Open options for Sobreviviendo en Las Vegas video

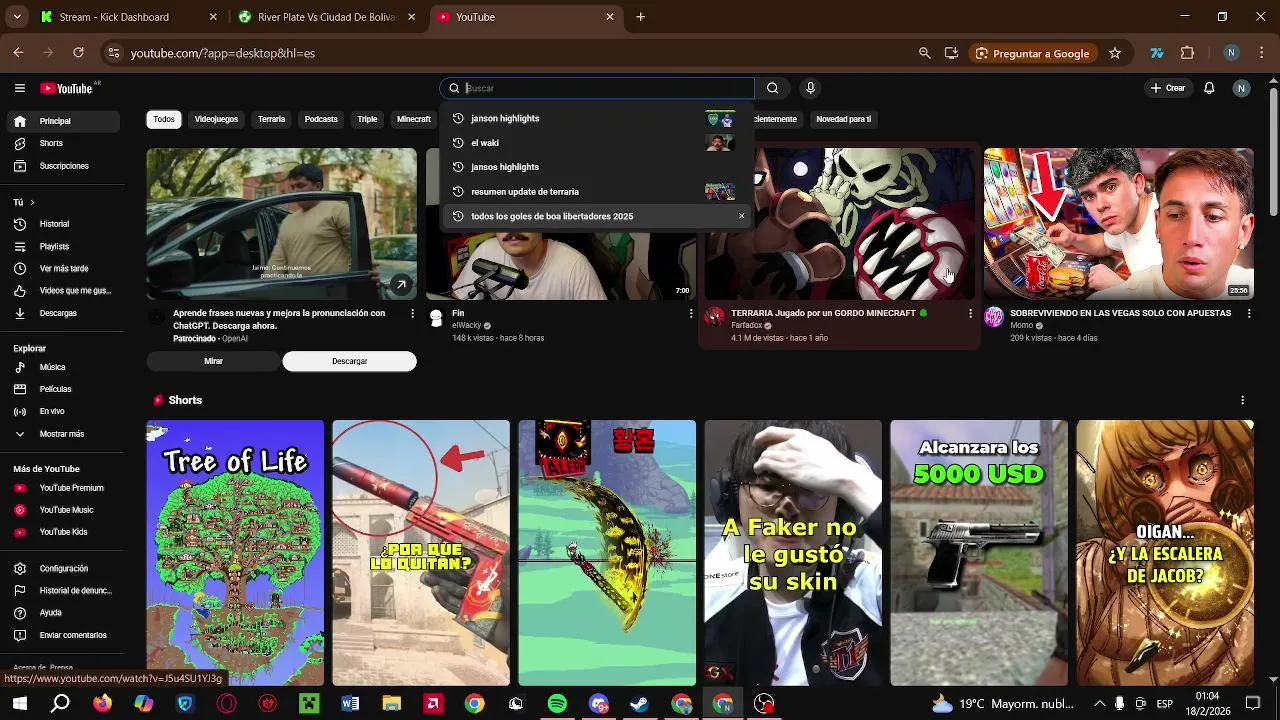tap(1249, 313)
